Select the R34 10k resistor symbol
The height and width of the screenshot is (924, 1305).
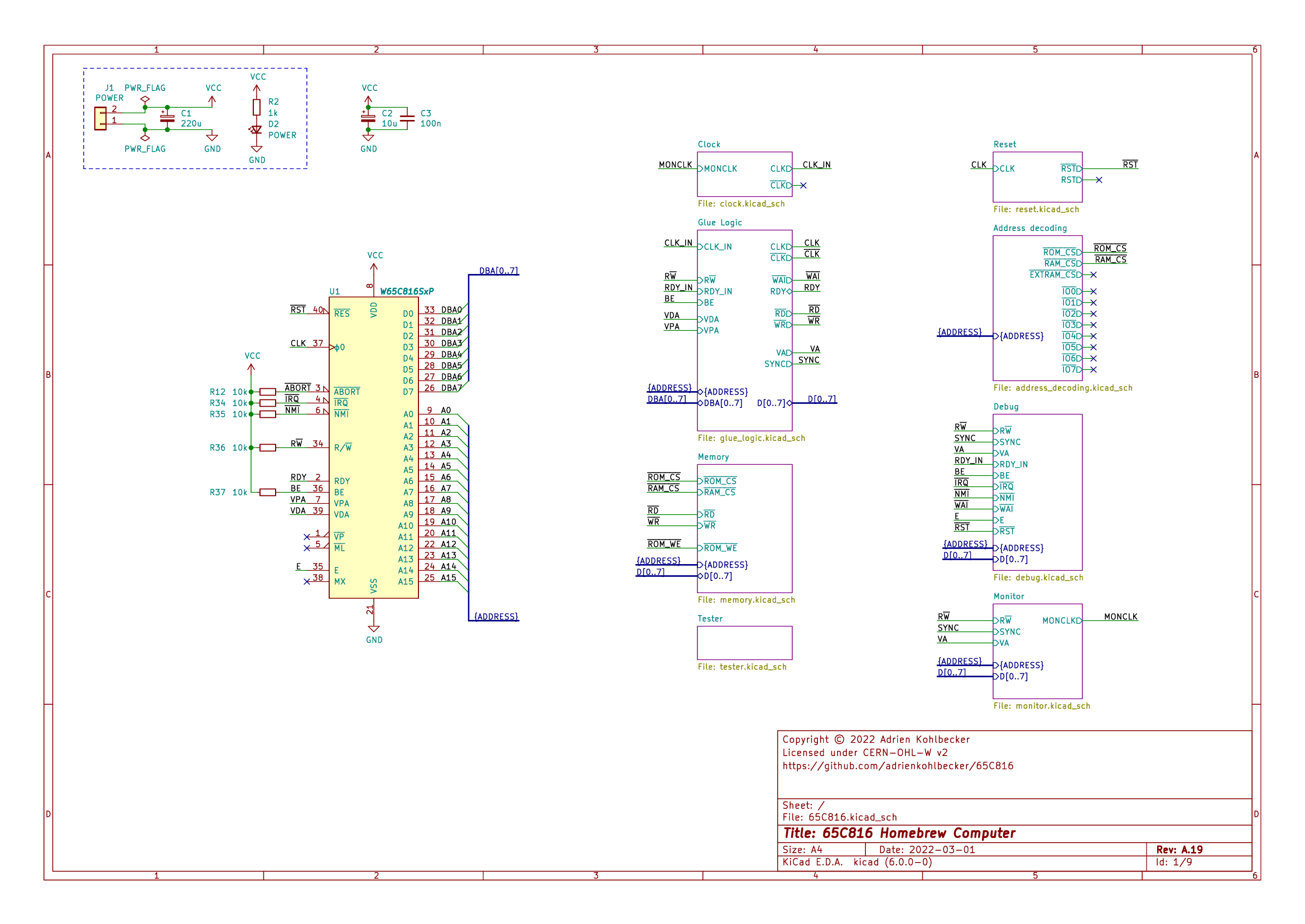pyautogui.click(x=268, y=403)
